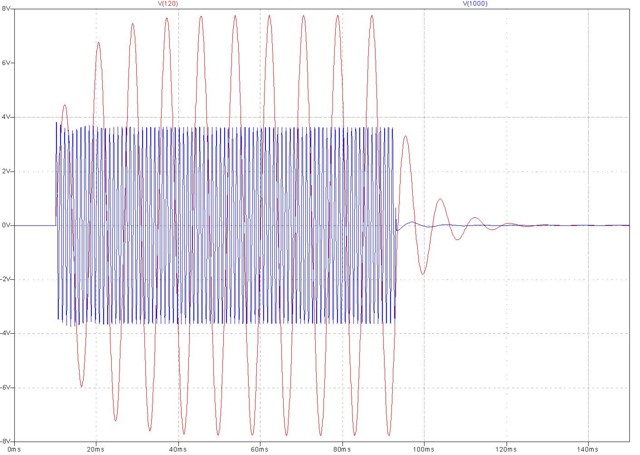Click the blue V(1000) trace label
The height and width of the screenshot is (455, 640).
click(x=474, y=4)
